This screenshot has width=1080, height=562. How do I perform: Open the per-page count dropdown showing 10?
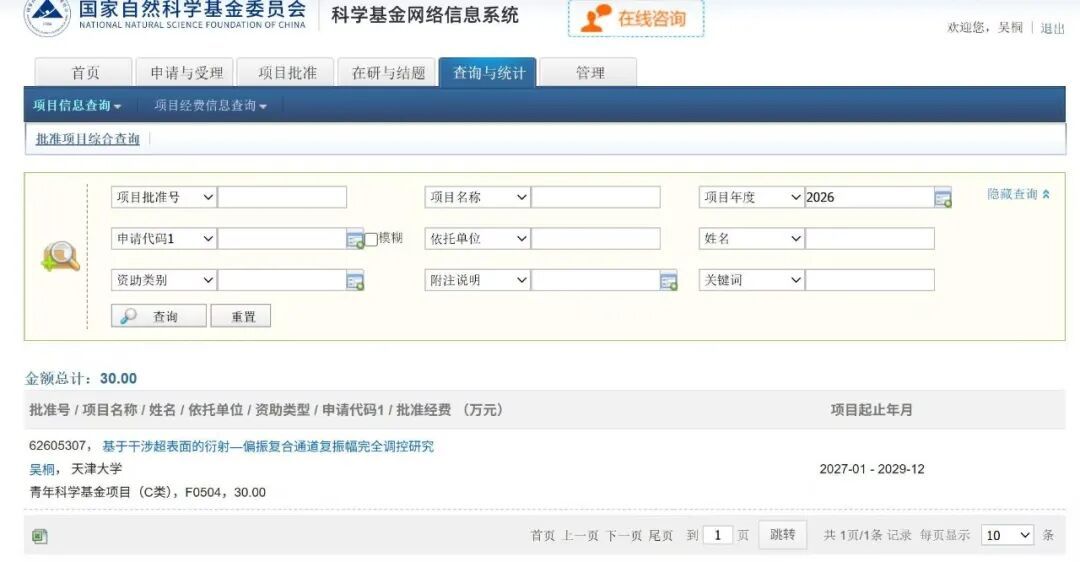[x=1007, y=535]
